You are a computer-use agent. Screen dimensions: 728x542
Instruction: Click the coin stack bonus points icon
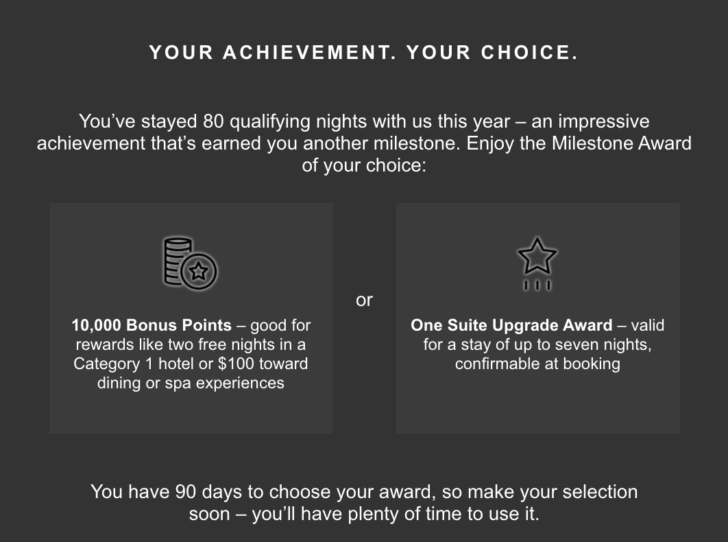tap(190, 263)
